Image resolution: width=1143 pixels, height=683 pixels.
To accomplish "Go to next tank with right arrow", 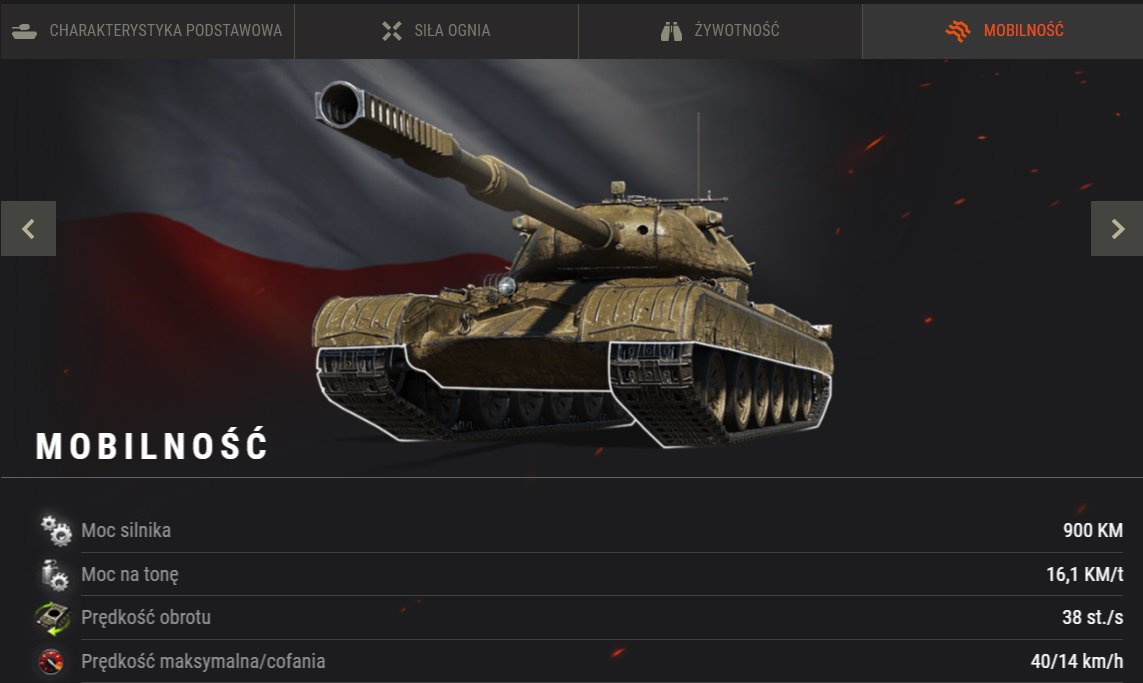I will click(x=1117, y=229).
